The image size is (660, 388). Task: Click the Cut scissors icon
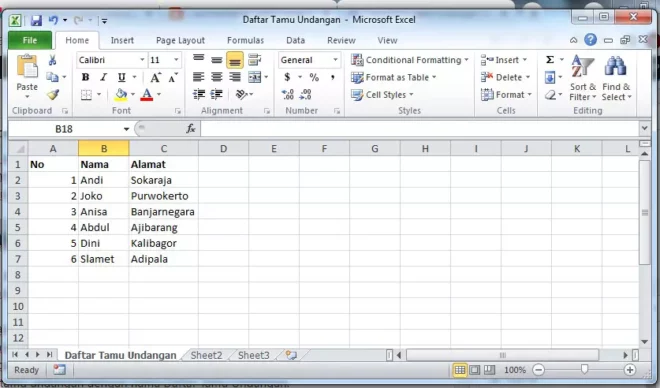52,60
